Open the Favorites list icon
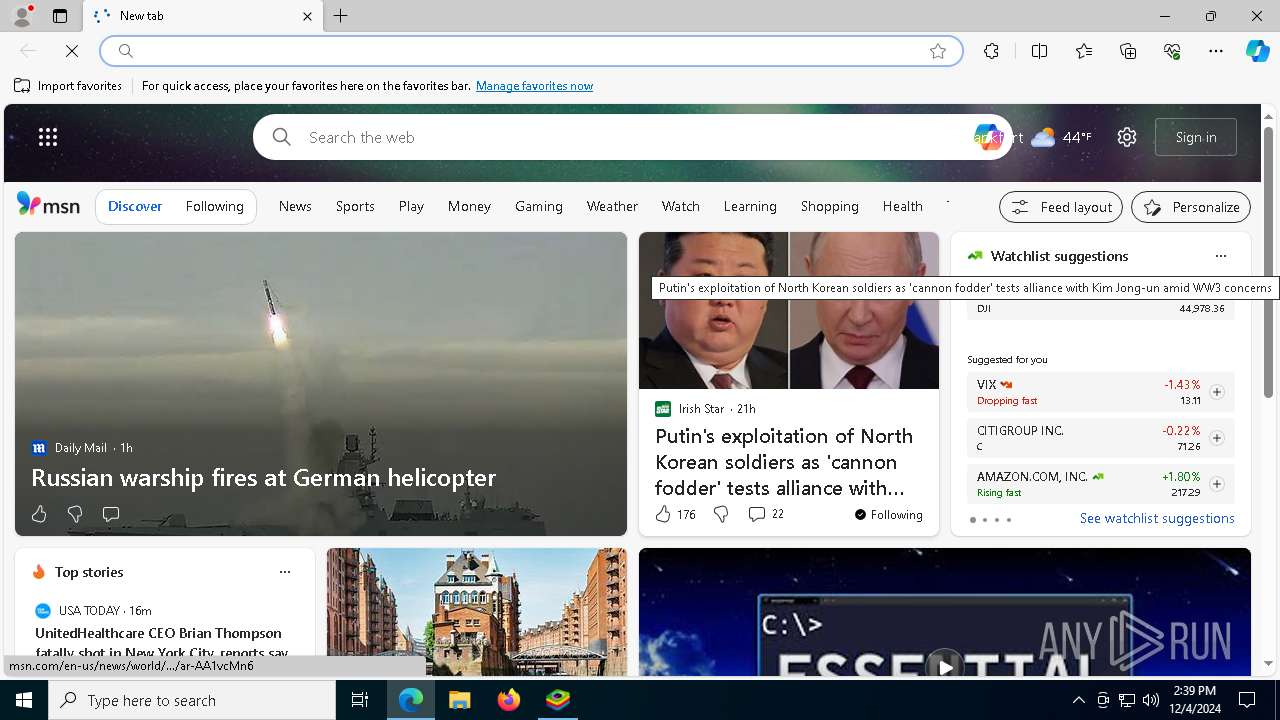The image size is (1280, 720). click(x=1084, y=51)
